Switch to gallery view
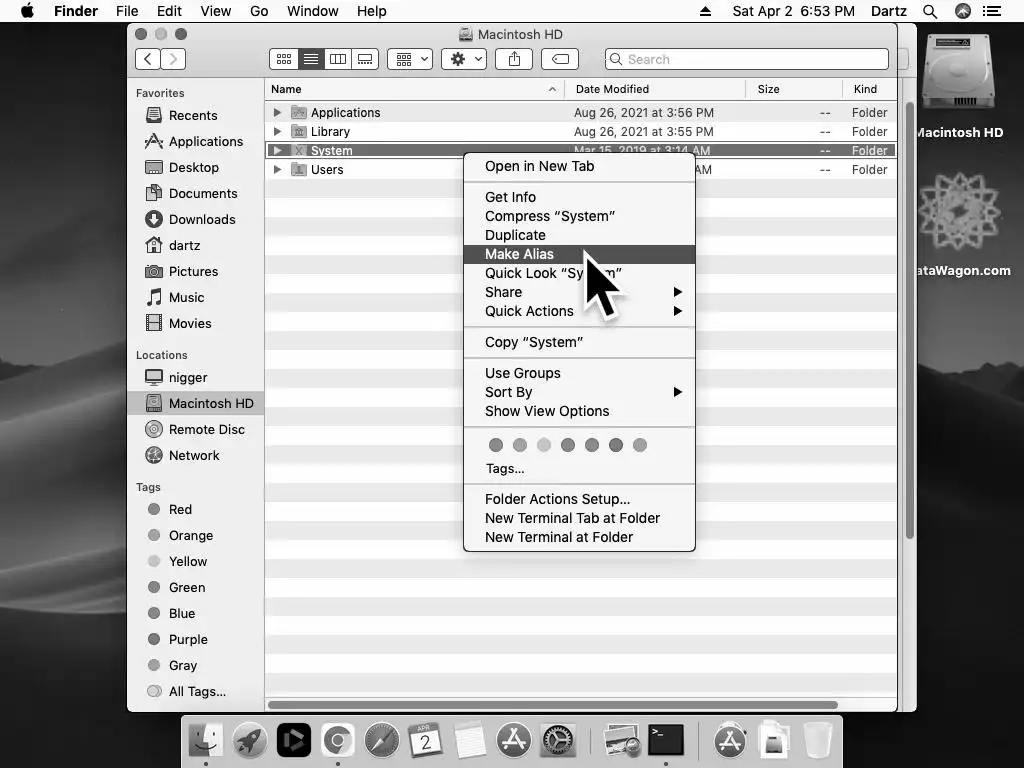The height and width of the screenshot is (768, 1024). click(x=365, y=59)
